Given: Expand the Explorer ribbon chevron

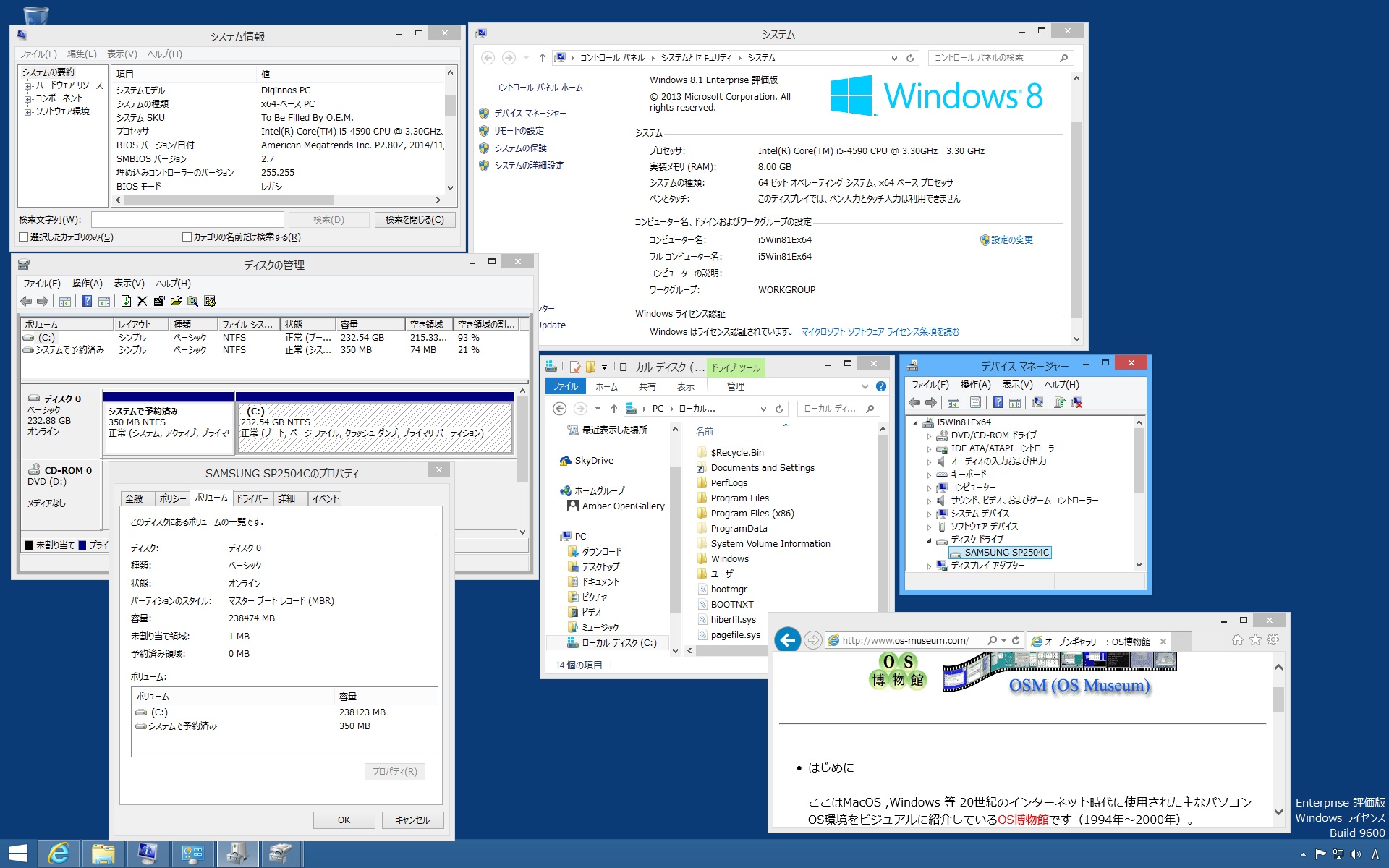Looking at the screenshot, I should pos(865,386).
